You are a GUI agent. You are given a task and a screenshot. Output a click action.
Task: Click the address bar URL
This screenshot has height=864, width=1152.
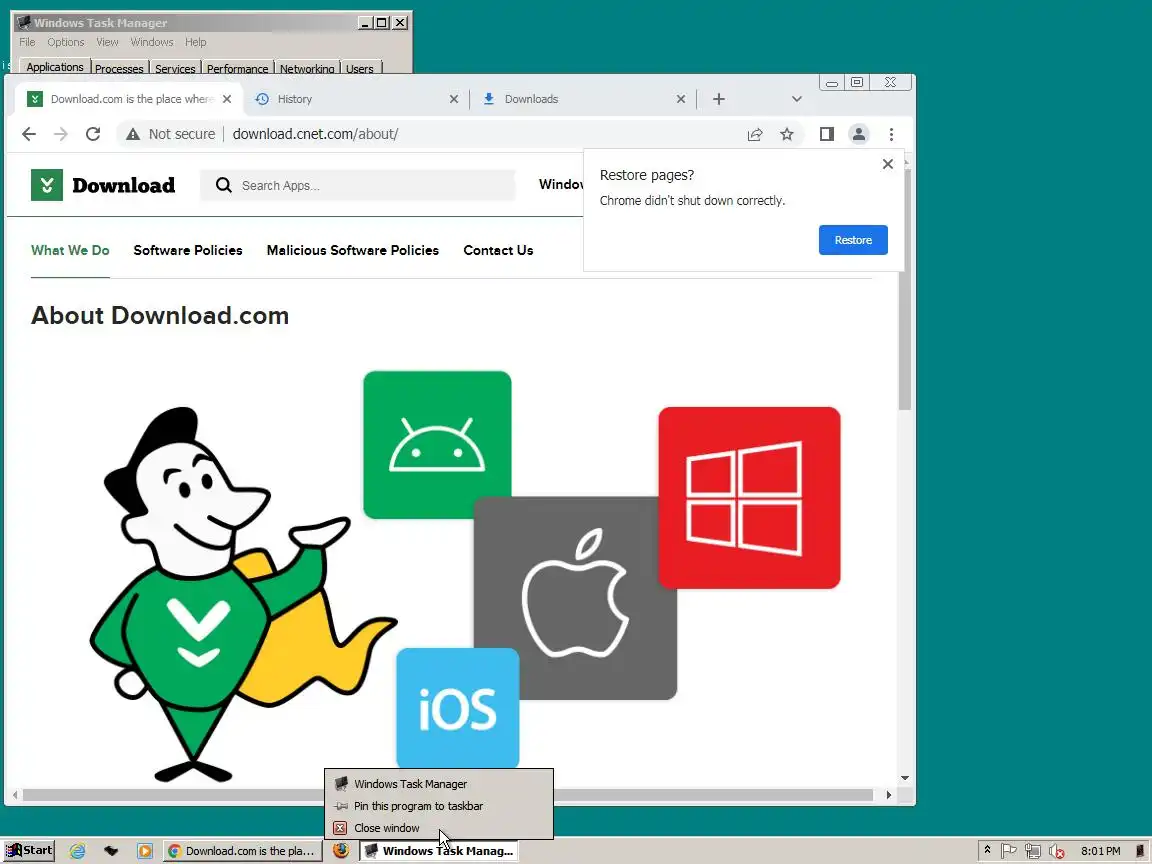[x=315, y=134]
